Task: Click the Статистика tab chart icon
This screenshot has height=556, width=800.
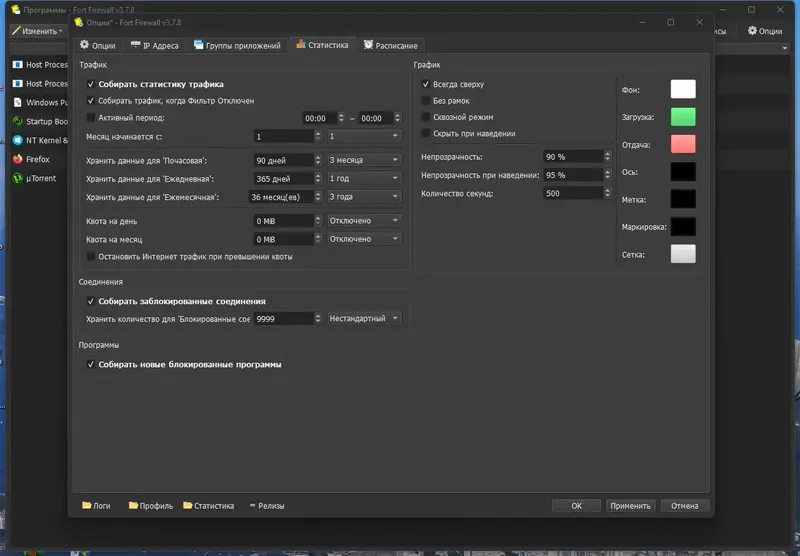Action: [x=301, y=44]
